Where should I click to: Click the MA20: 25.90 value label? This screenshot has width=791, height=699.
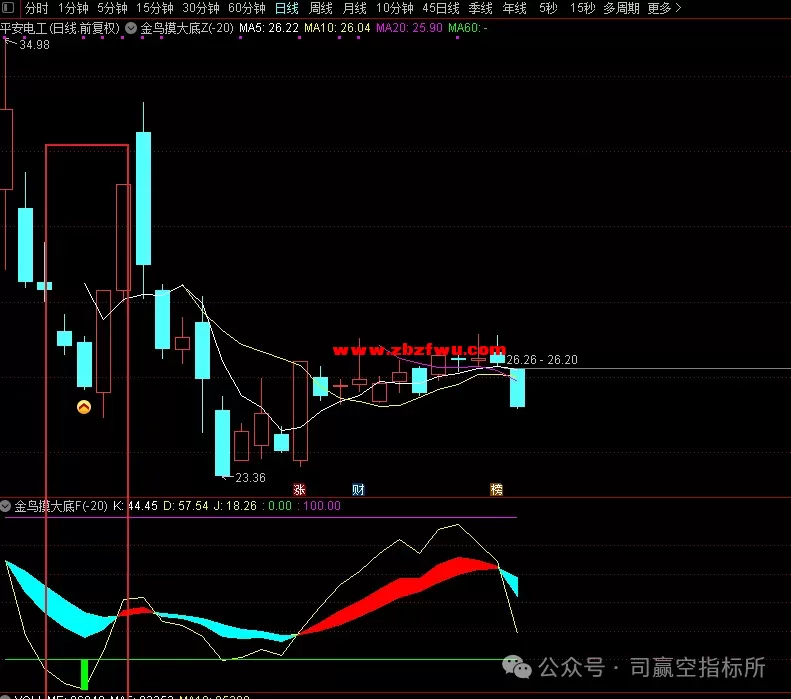point(409,28)
